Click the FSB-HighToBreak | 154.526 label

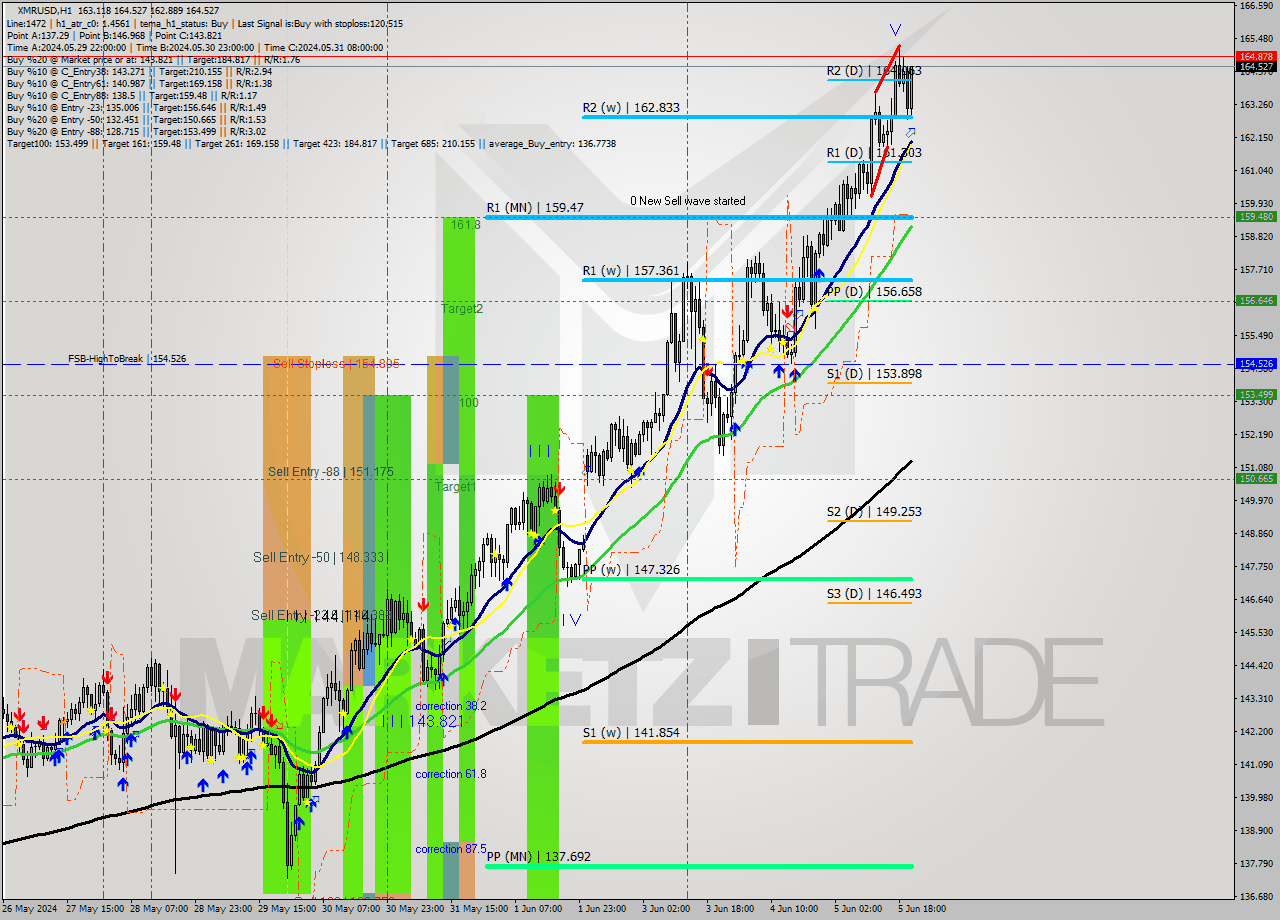click(127, 358)
